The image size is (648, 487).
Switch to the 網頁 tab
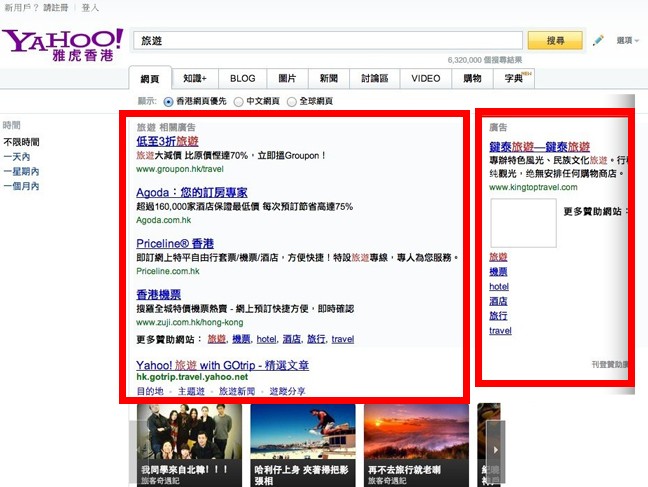(150, 79)
